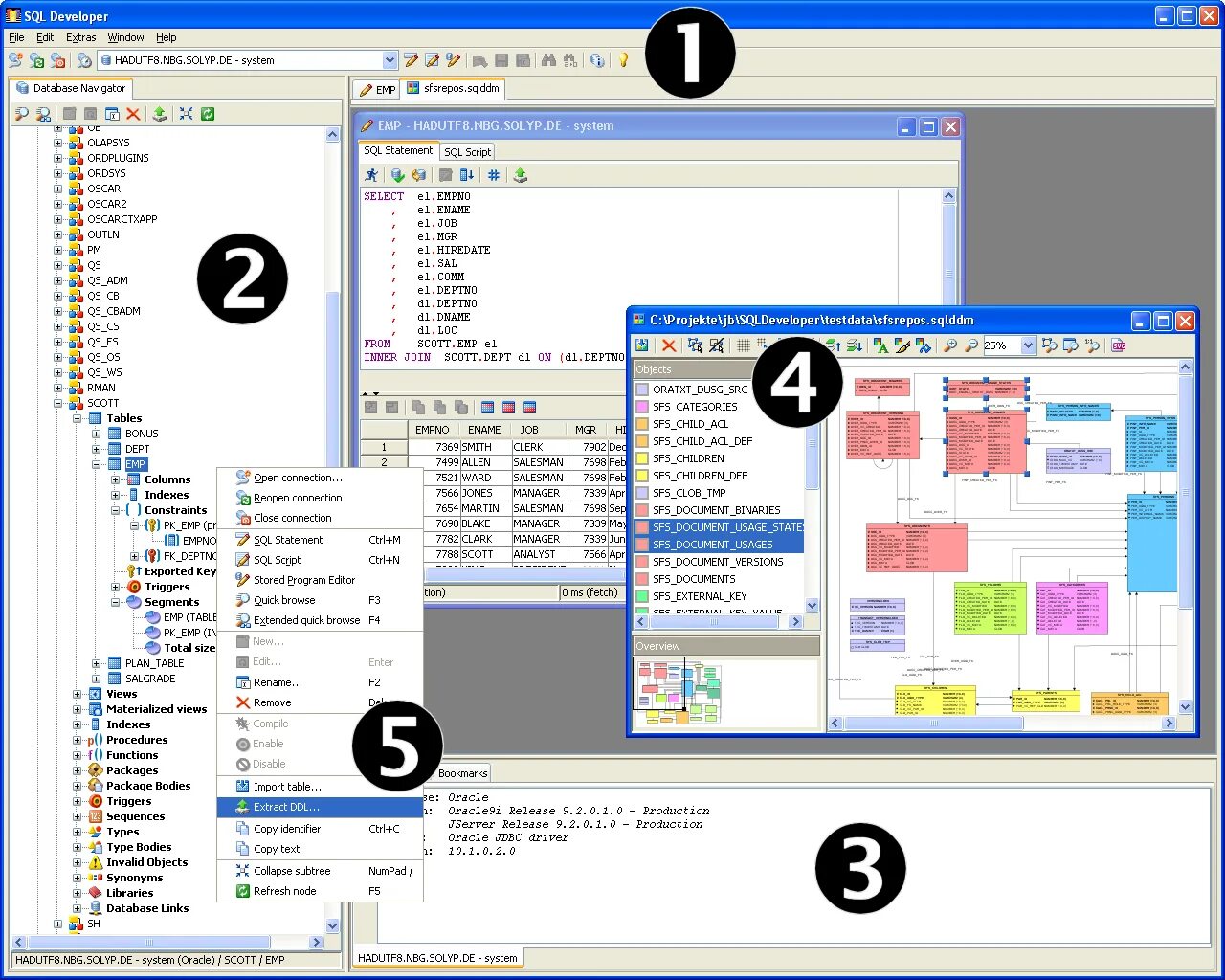Expand the OLAPSYS schema node
Viewport: 1225px width, 980px height.
pyautogui.click(x=57, y=143)
